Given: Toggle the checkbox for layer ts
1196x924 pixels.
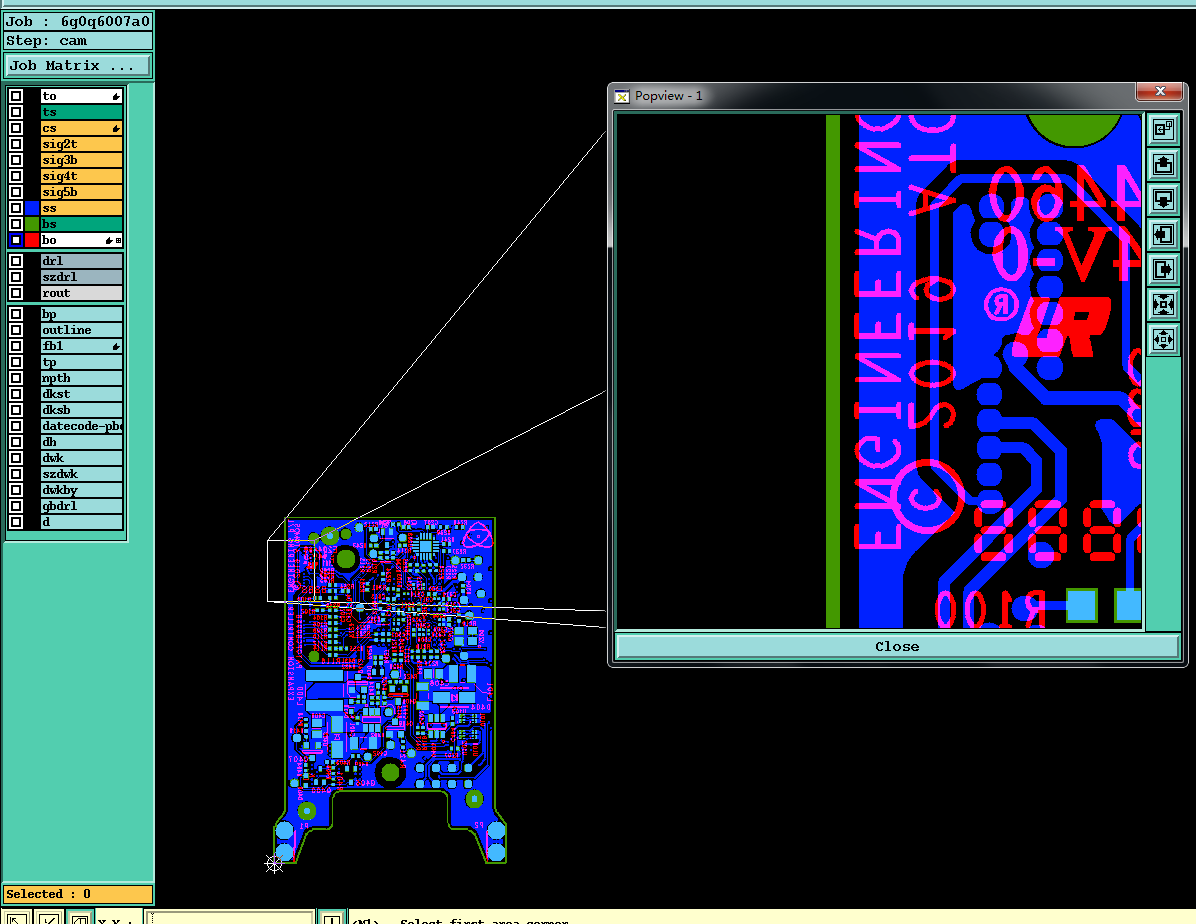Looking at the screenshot, I should point(16,112).
